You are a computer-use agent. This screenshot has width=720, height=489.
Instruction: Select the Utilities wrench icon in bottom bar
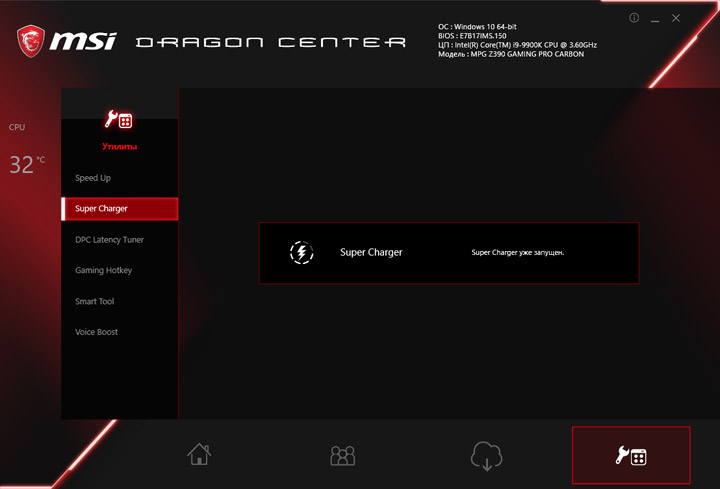[631, 455]
